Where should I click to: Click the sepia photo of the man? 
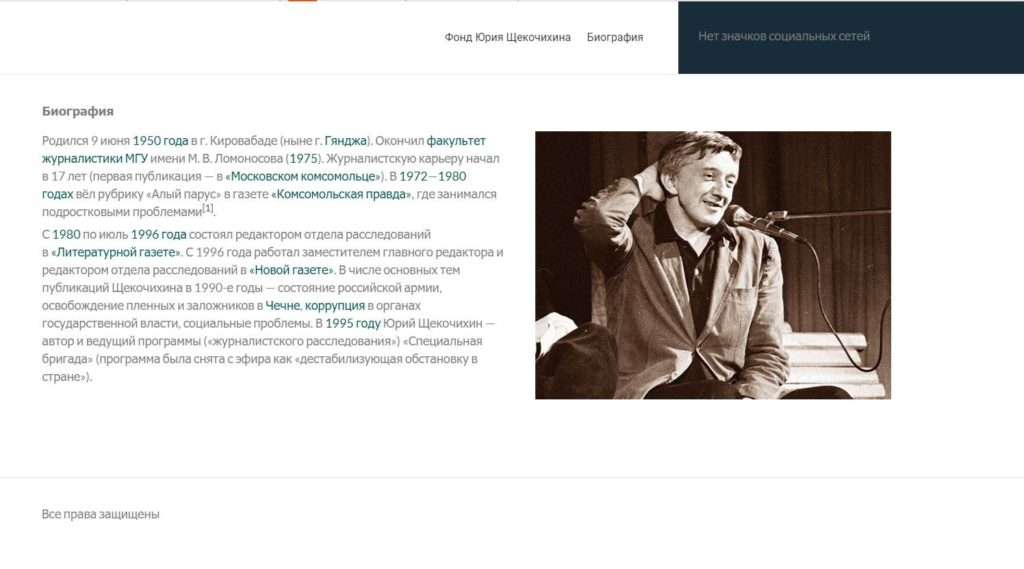712,265
